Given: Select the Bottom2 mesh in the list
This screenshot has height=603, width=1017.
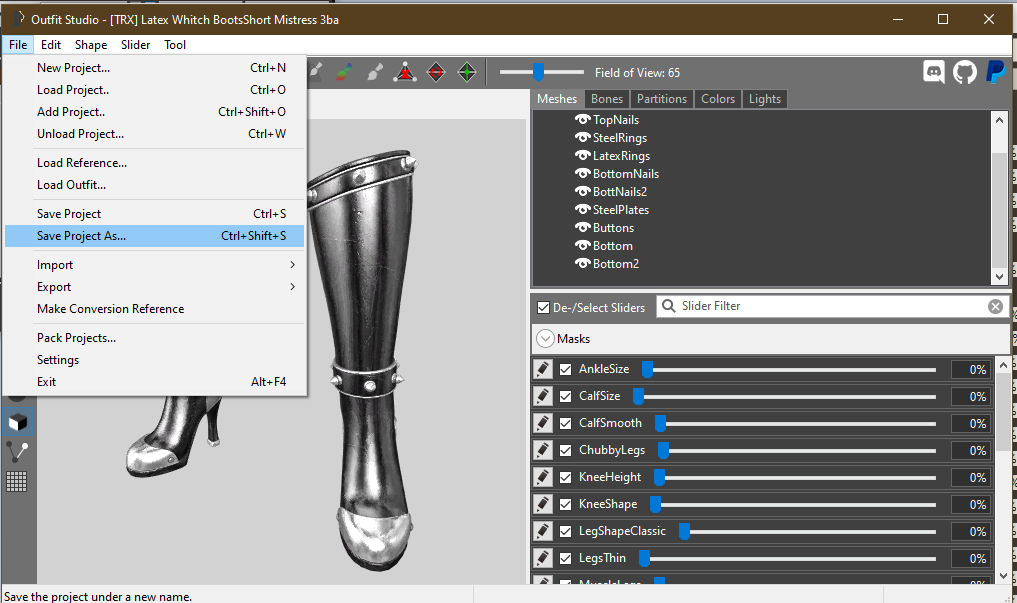Looking at the screenshot, I should (616, 264).
